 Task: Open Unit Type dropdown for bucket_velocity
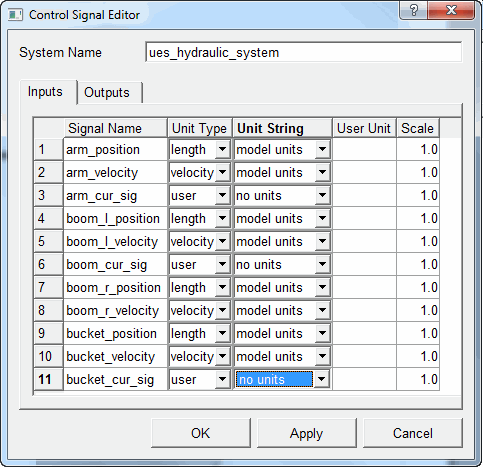tap(222, 356)
